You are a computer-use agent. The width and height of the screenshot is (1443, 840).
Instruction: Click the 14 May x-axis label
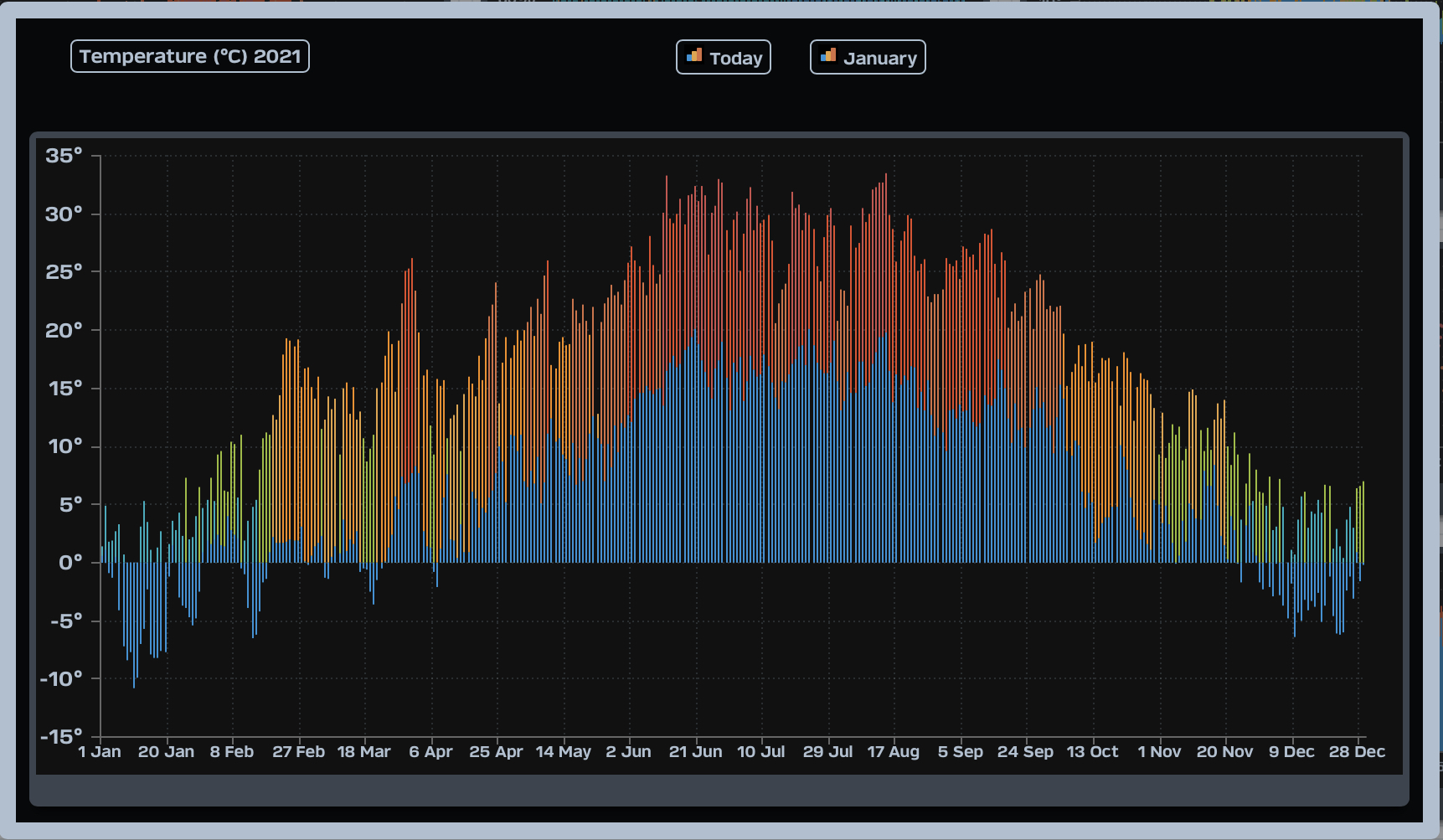[x=564, y=751]
